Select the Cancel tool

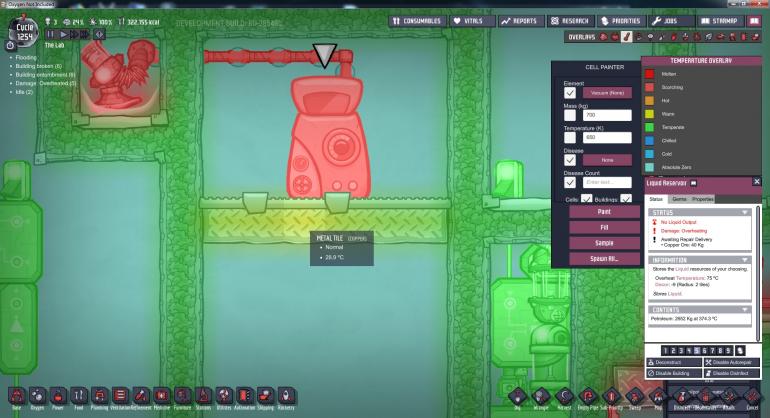pyautogui.click(x=752, y=396)
